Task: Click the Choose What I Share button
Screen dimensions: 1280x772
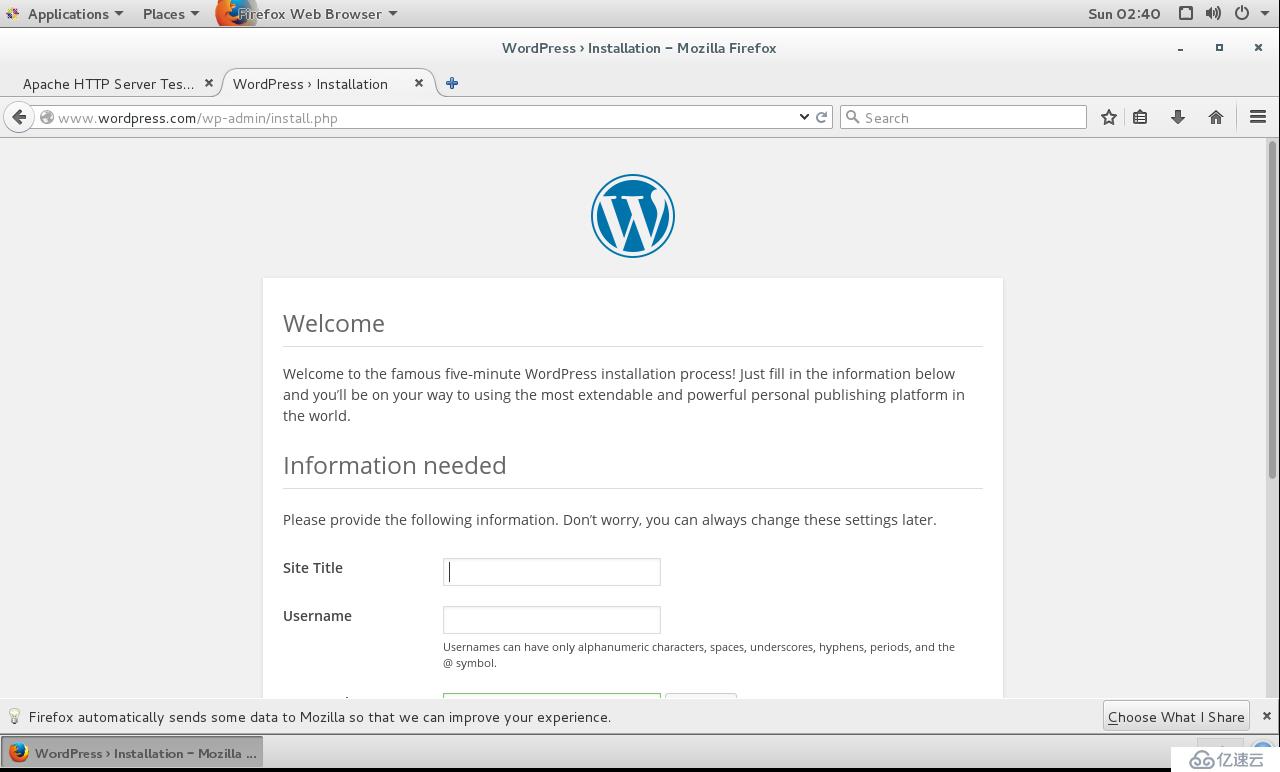Action: pos(1176,716)
